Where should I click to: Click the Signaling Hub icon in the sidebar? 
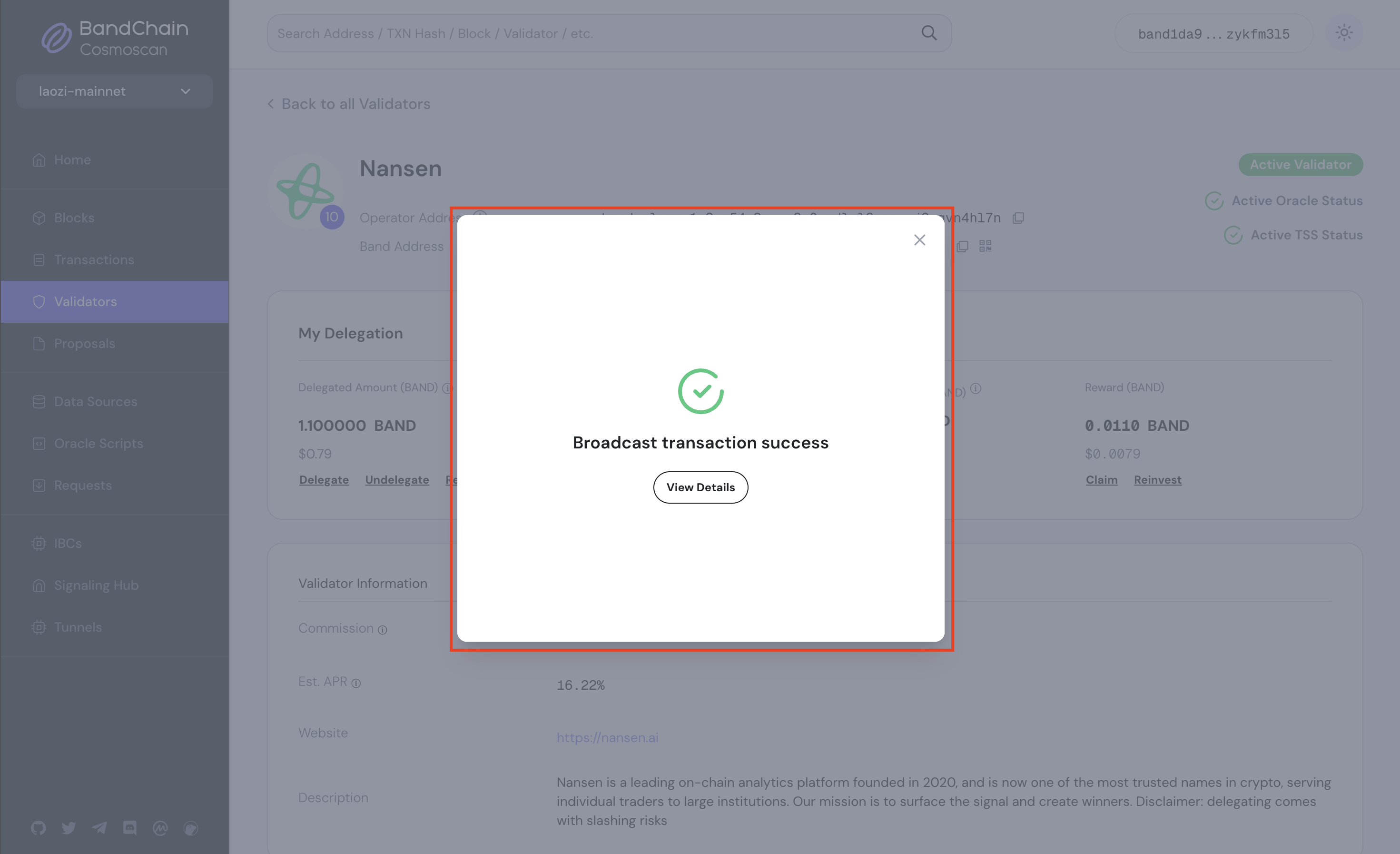[39, 585]
